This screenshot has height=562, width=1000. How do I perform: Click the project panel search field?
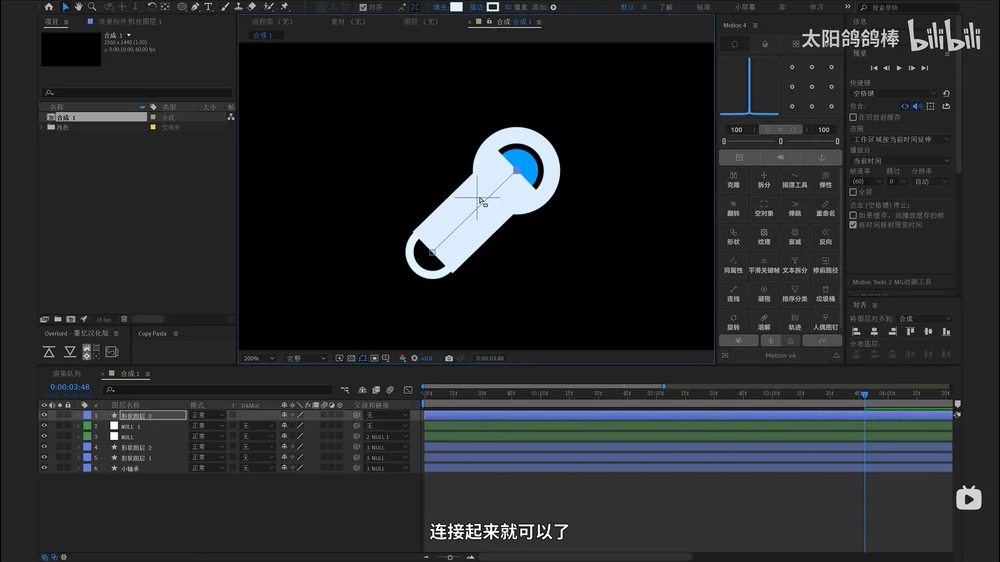coord(137,93)
